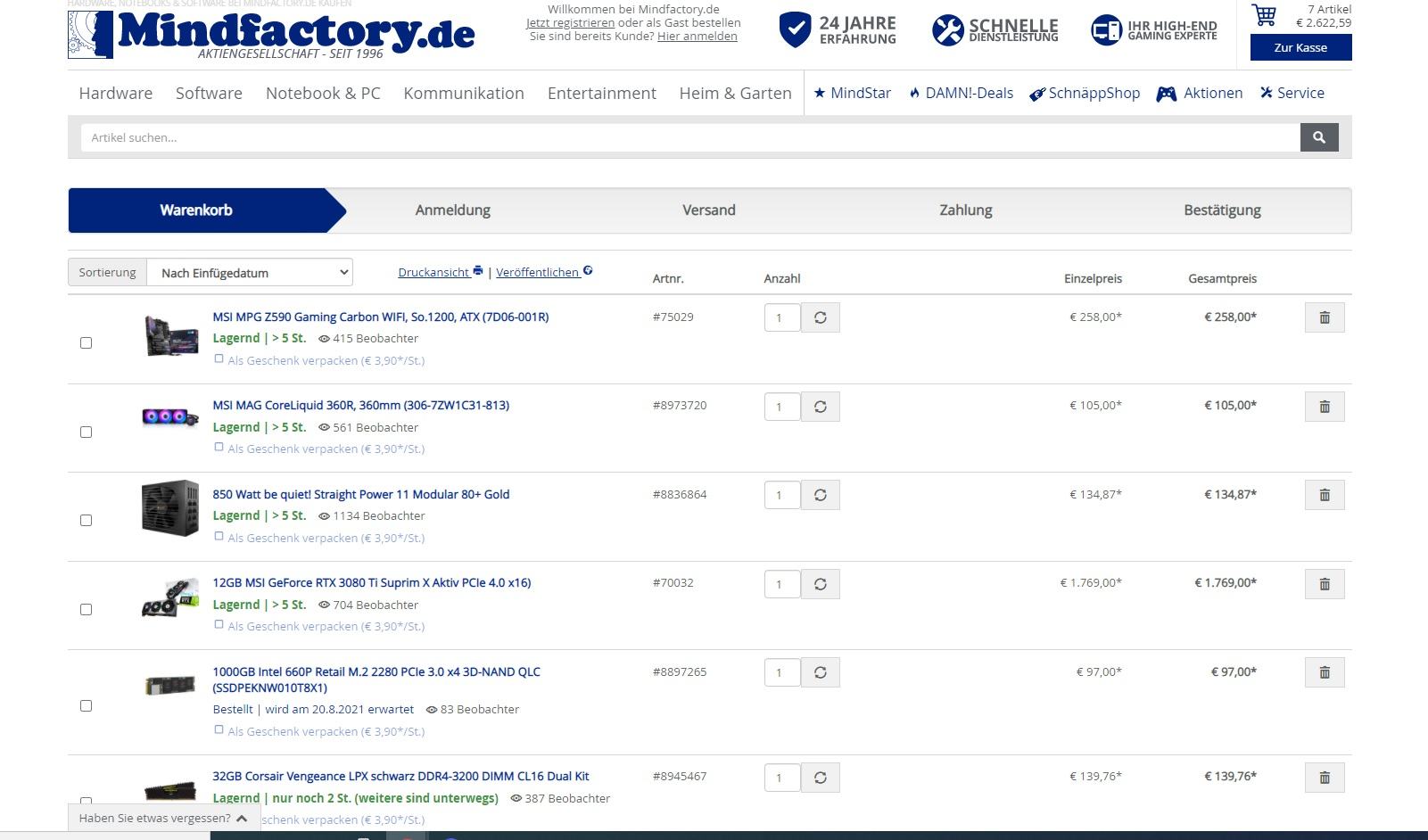
Task: Update quantity for MSI MAG CoreLiquid 360R
Action: click(821, 407)
